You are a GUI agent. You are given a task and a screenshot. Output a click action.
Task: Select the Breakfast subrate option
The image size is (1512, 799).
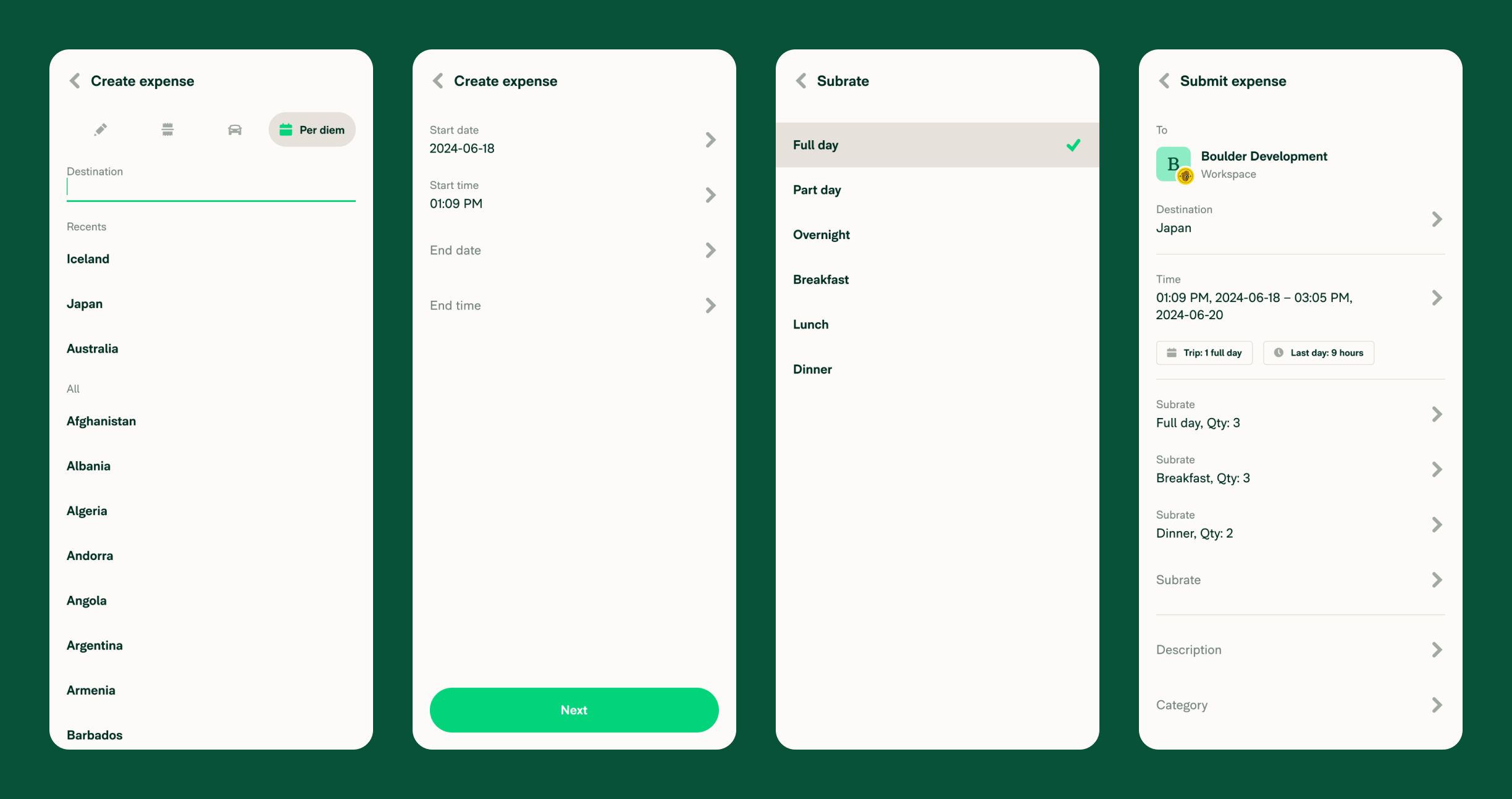pyautogui.click(x=821, y=279)
